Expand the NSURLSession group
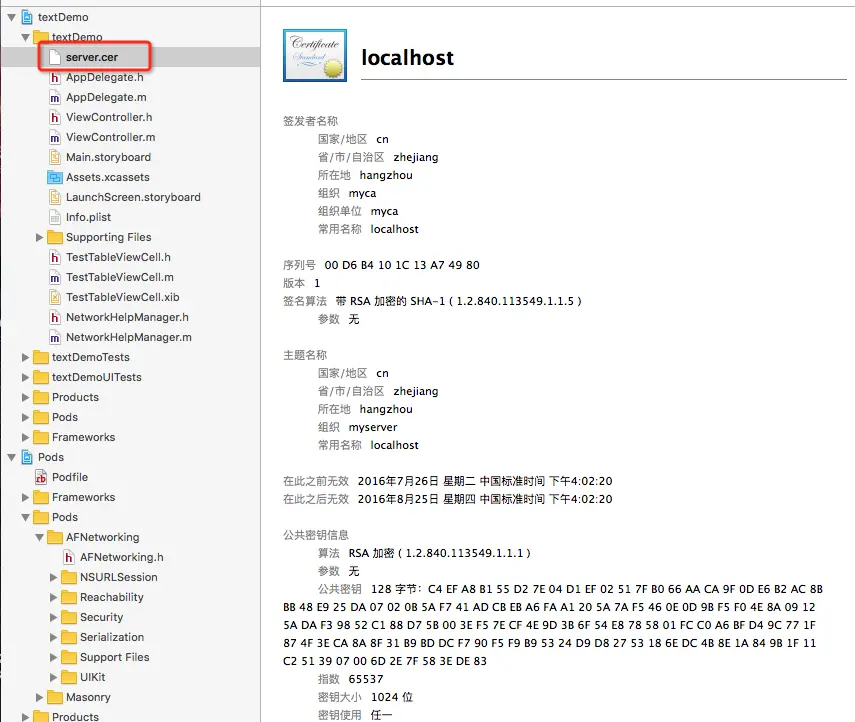Viewport: 855px width, 722px height. (x=53, y=577)
